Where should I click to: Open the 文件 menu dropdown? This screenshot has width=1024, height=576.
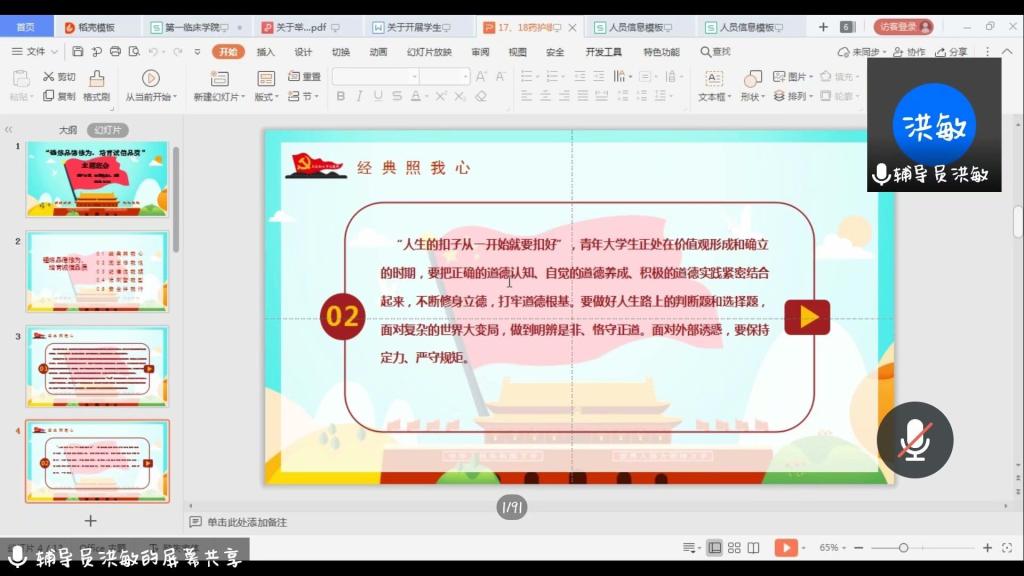36,51
